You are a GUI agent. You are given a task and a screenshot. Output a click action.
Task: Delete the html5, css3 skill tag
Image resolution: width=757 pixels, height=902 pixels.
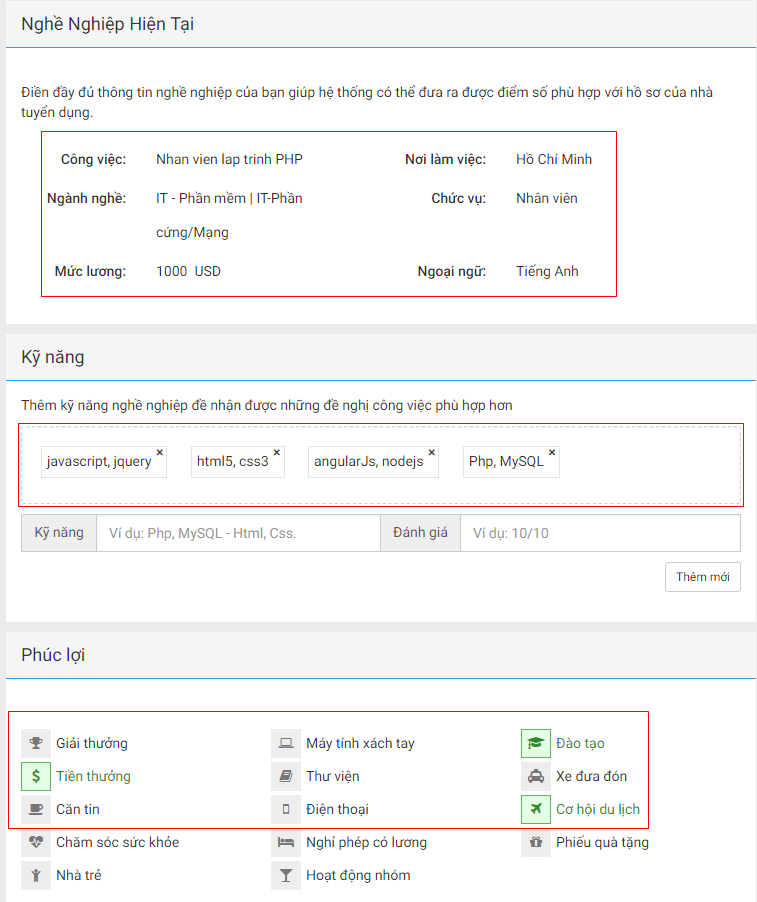pos(277,452)
